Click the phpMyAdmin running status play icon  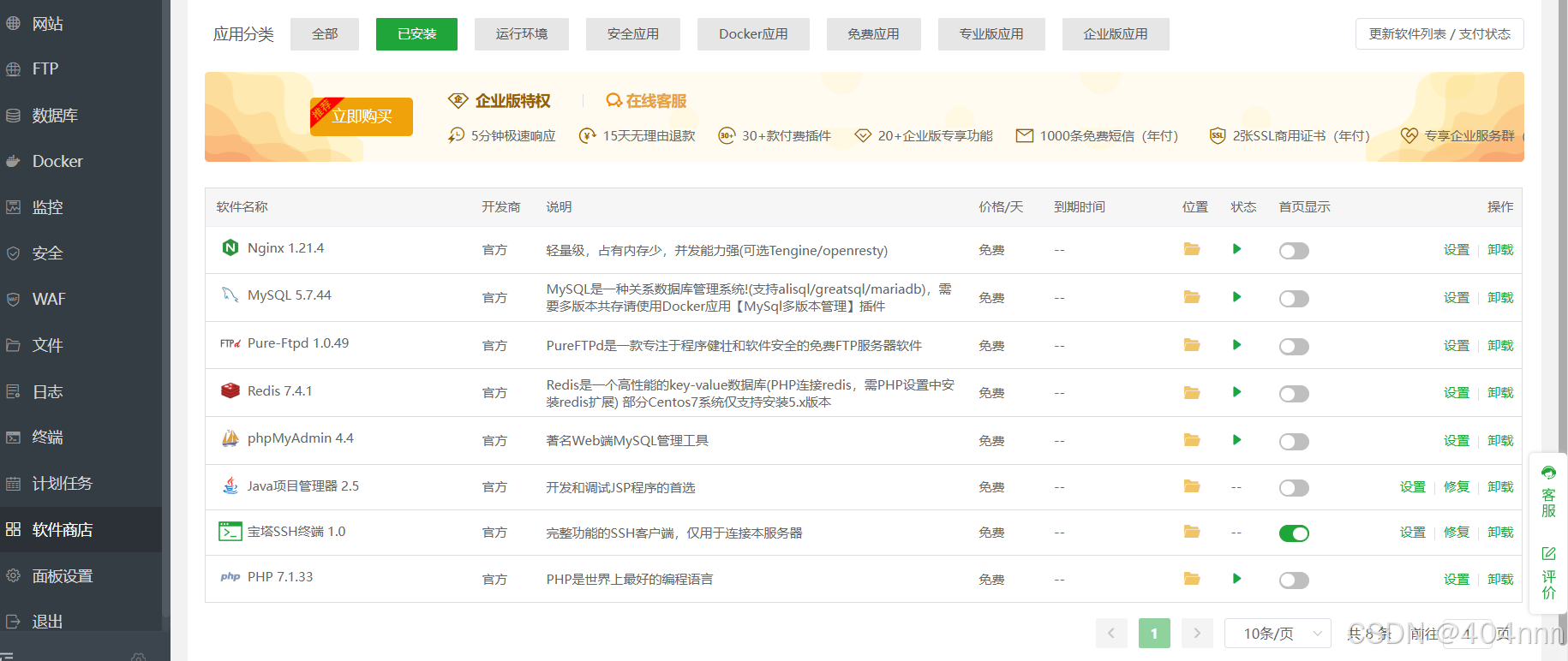(1236, 440)
